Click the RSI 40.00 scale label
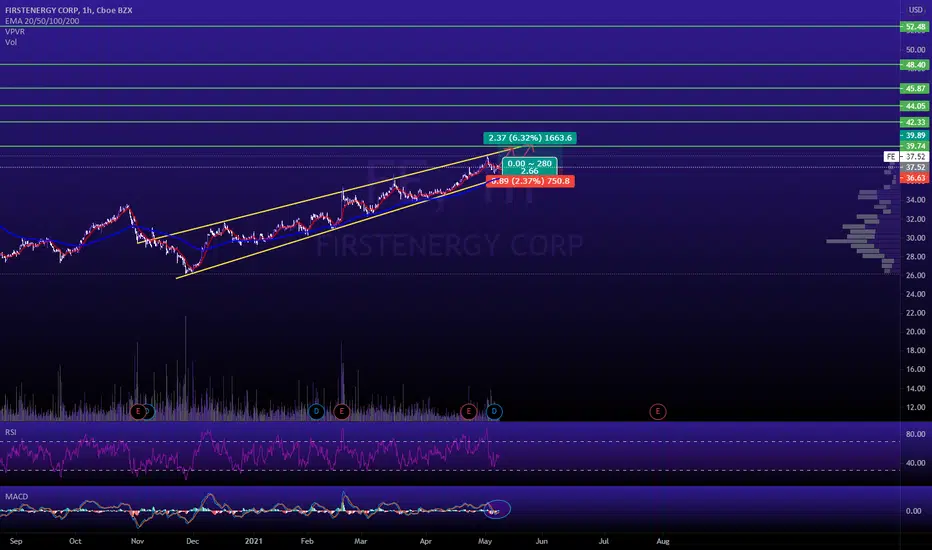The height and width of the screenshot is (550, 932). pyautogui.click(x=915, y=463)
